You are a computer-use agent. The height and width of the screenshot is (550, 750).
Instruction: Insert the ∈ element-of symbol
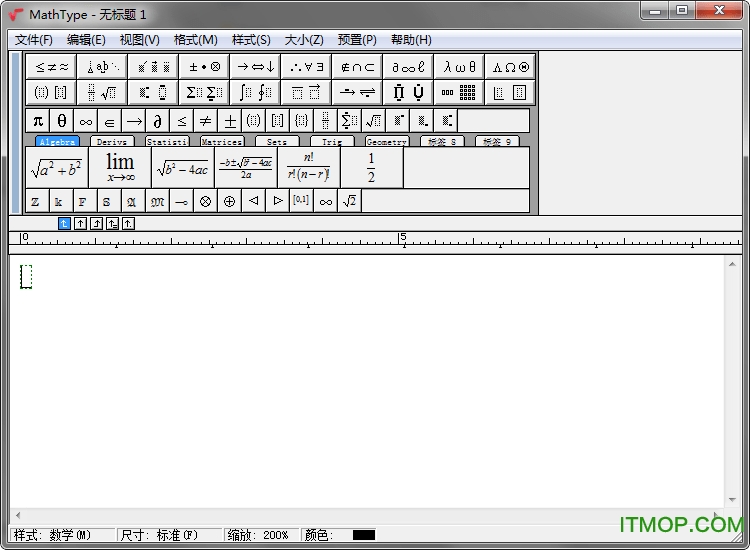click(x=110, y=121)
